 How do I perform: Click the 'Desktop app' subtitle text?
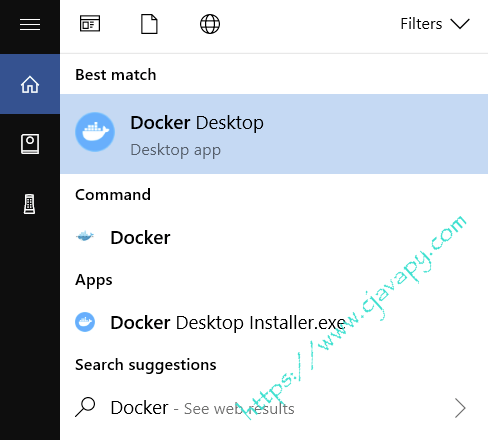coord(176,150)
